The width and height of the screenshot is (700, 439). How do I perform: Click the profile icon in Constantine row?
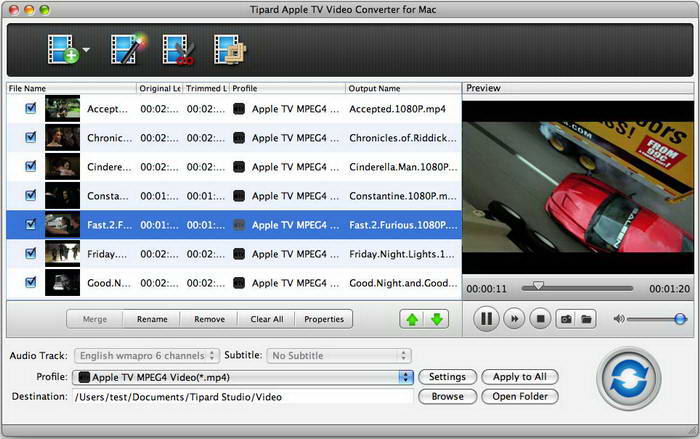click(x=239, y=196)
